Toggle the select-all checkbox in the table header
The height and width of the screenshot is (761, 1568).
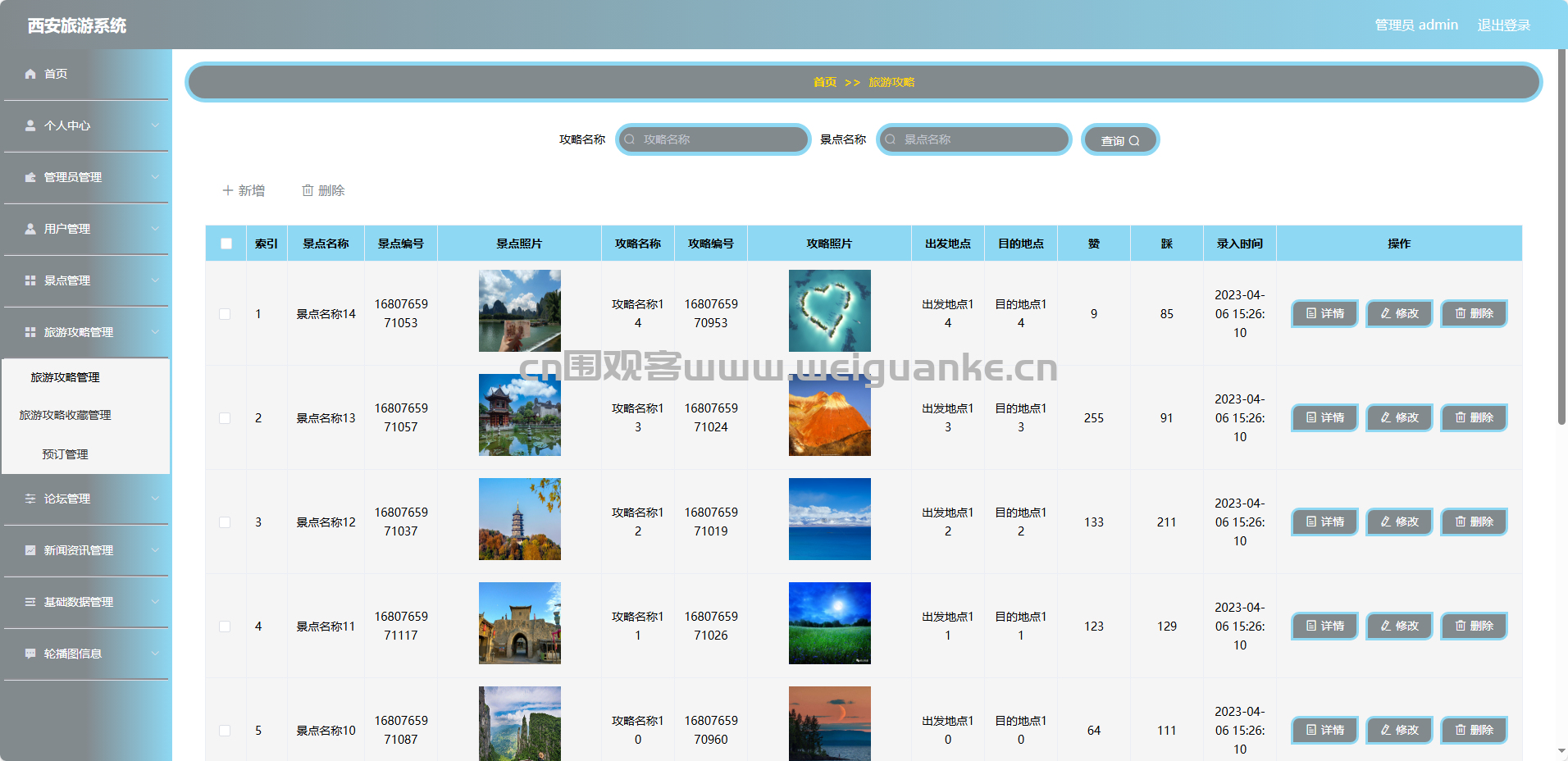pos(226,244)
